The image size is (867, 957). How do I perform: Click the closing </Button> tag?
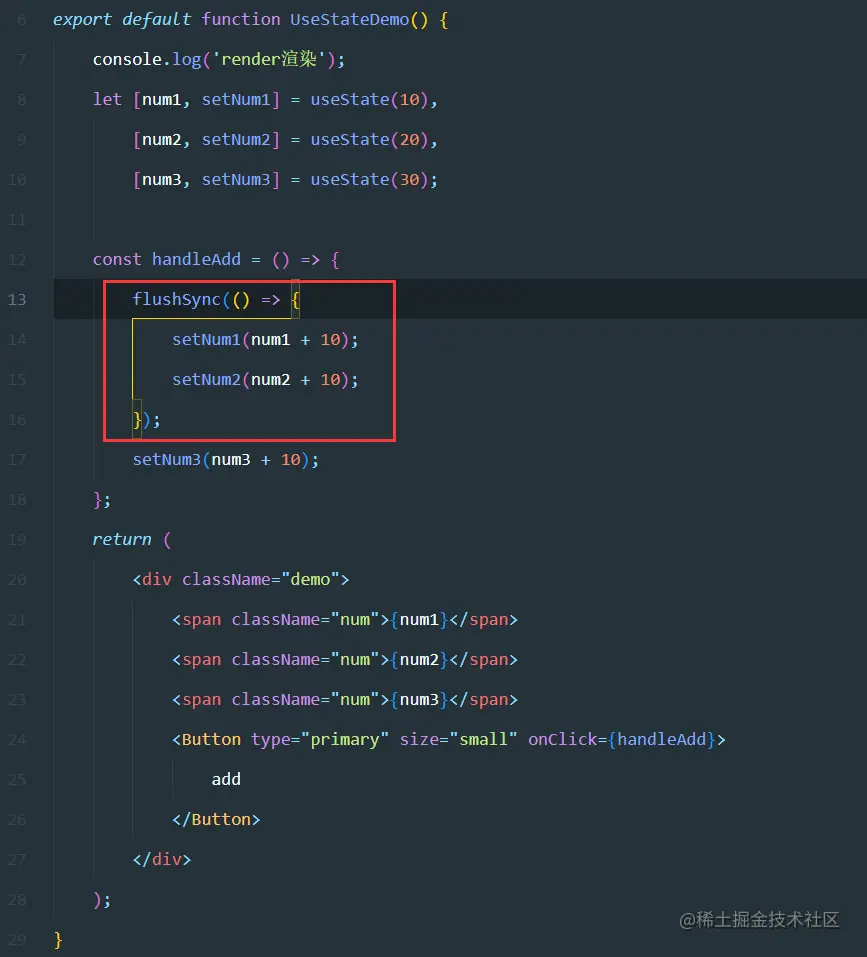[216, 819]
